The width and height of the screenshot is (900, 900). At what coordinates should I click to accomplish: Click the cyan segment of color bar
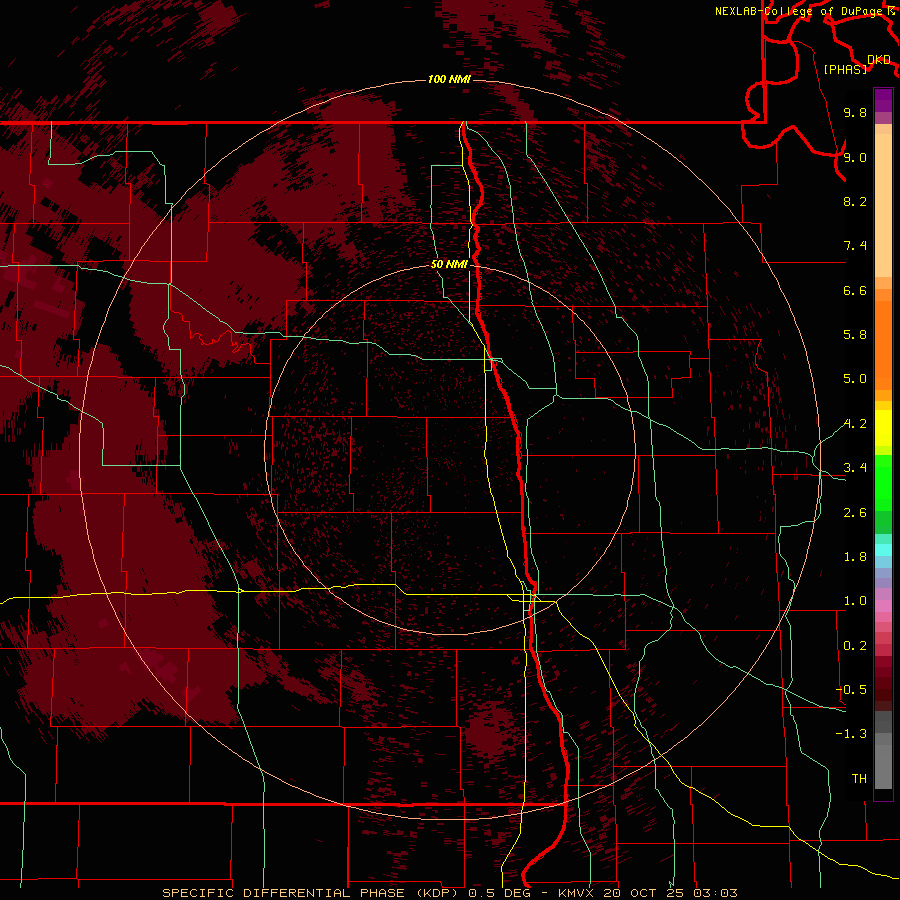(883, 550)
